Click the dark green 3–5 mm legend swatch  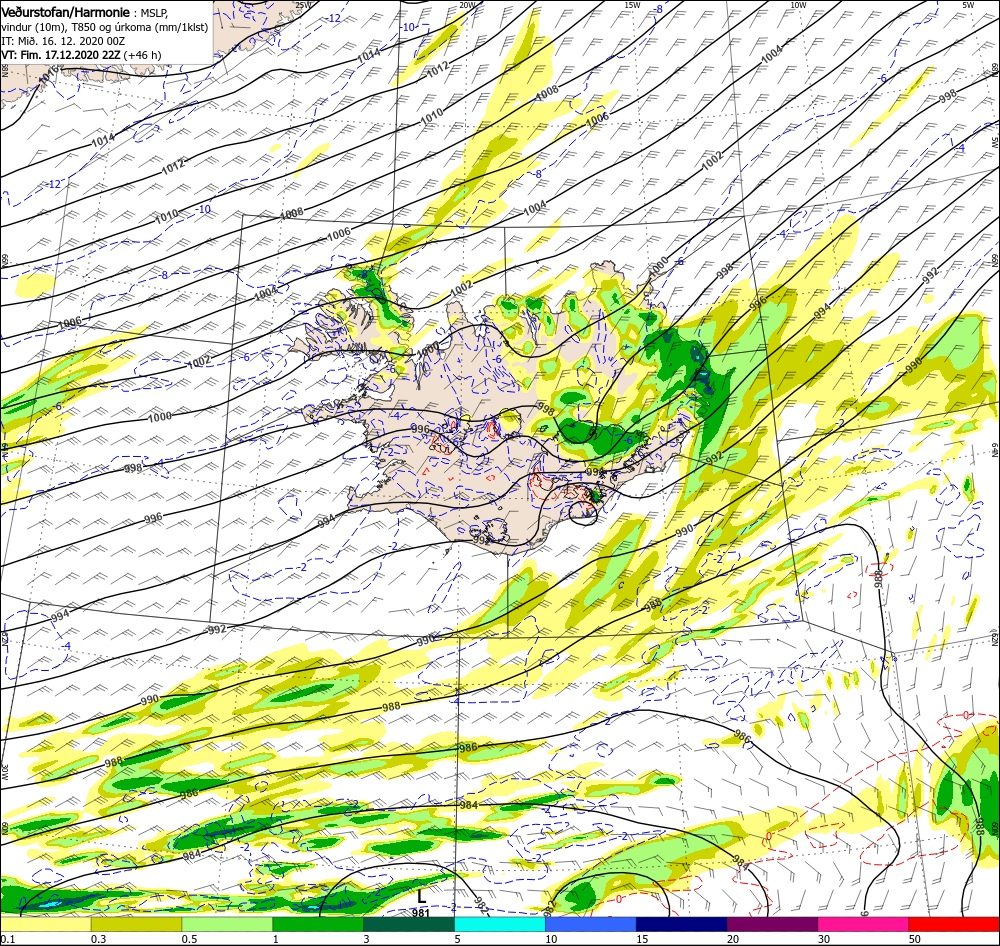409,924
